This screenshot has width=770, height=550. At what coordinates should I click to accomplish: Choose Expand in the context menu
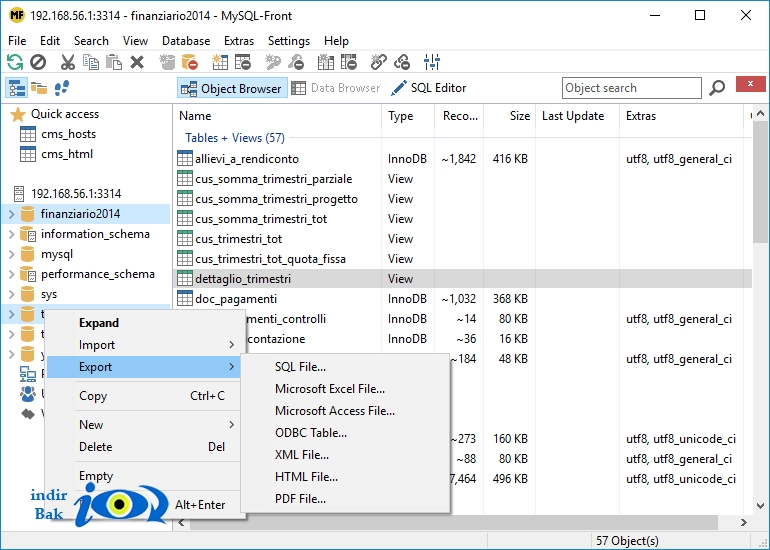point(145,323)
